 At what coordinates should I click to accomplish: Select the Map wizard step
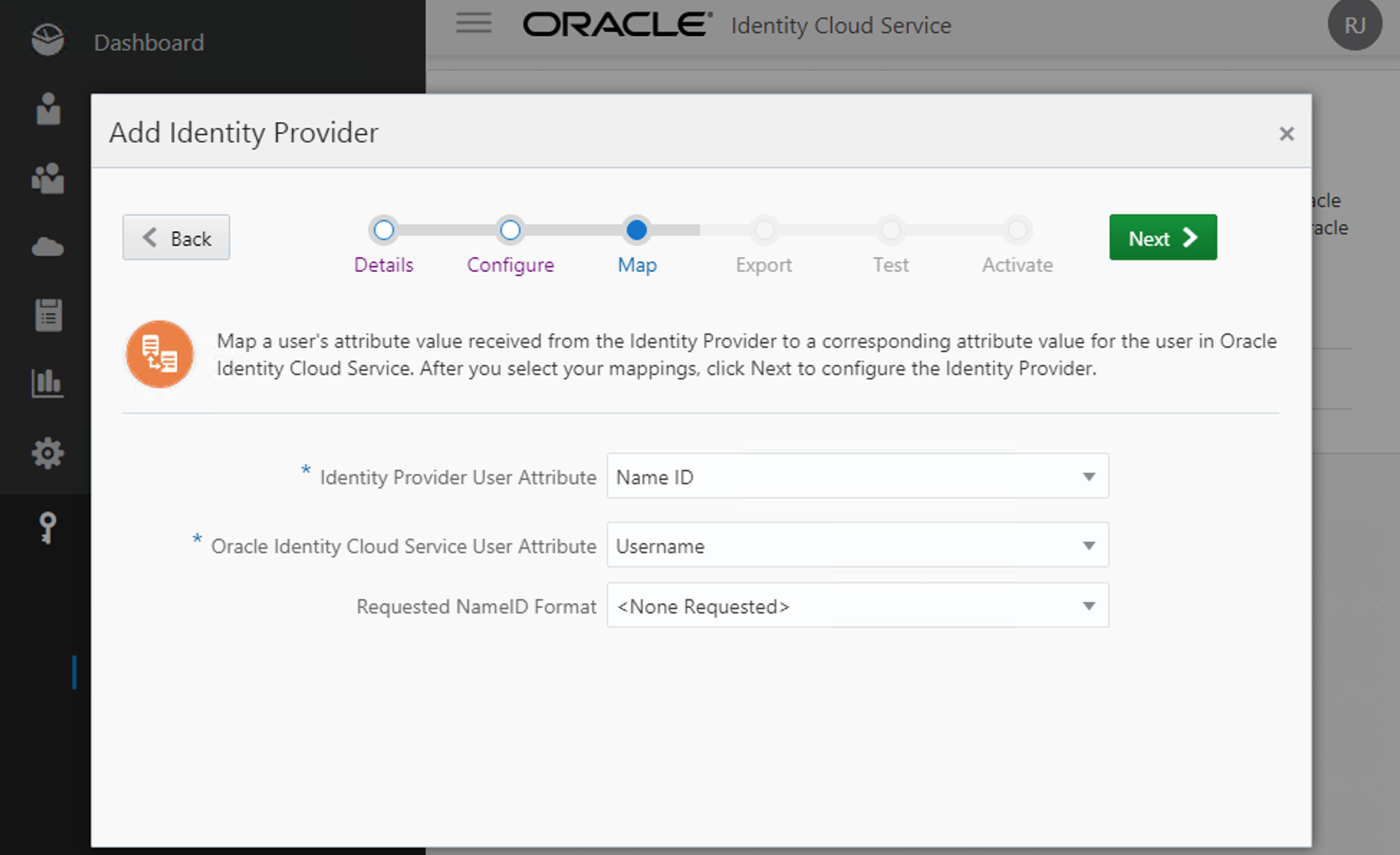(x=637, y=245)
